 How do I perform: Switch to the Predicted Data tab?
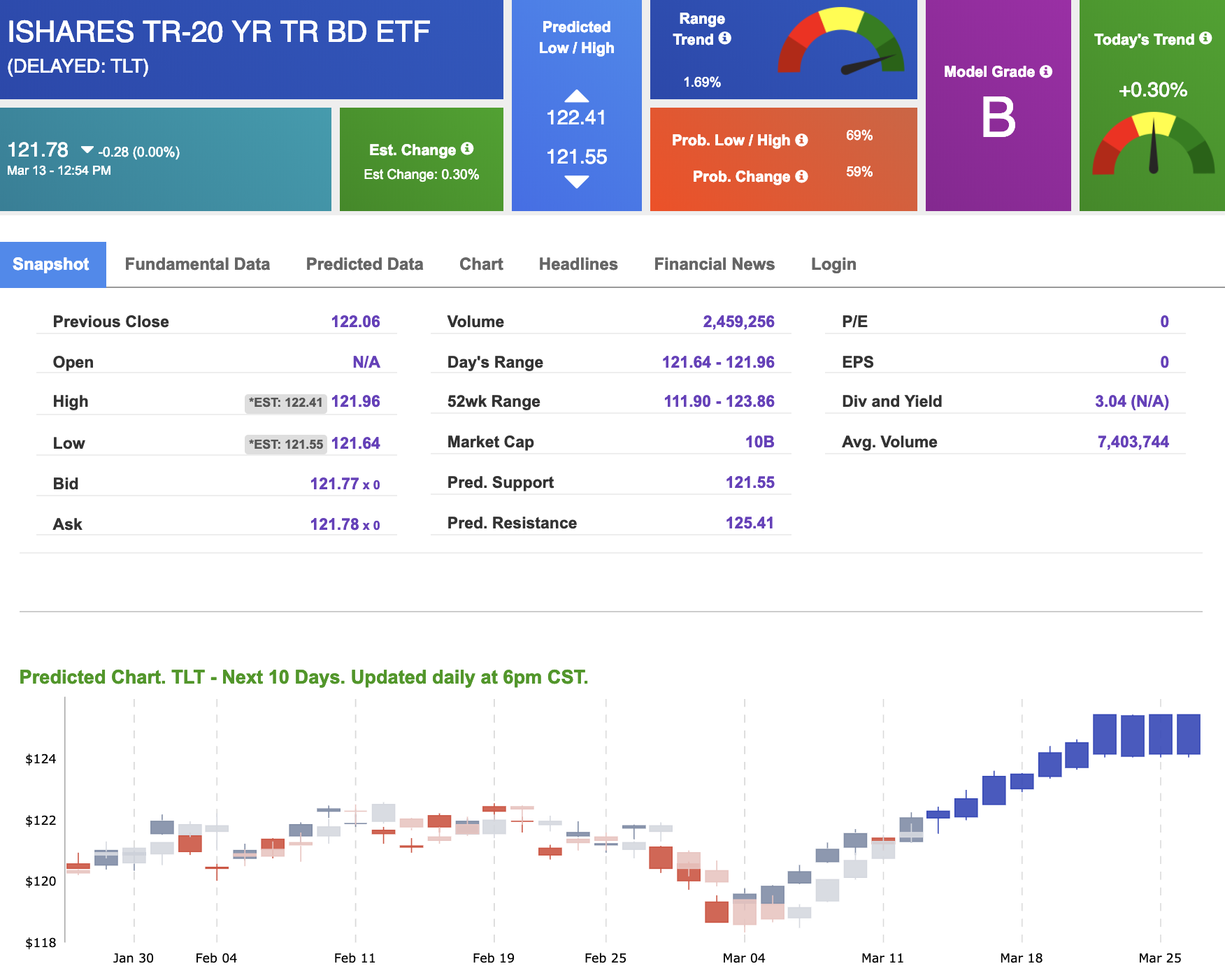point(364,264)
